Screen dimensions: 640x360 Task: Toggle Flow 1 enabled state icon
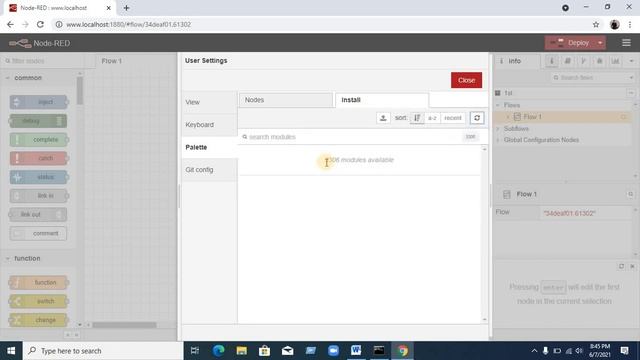click(x=623, y=117)
